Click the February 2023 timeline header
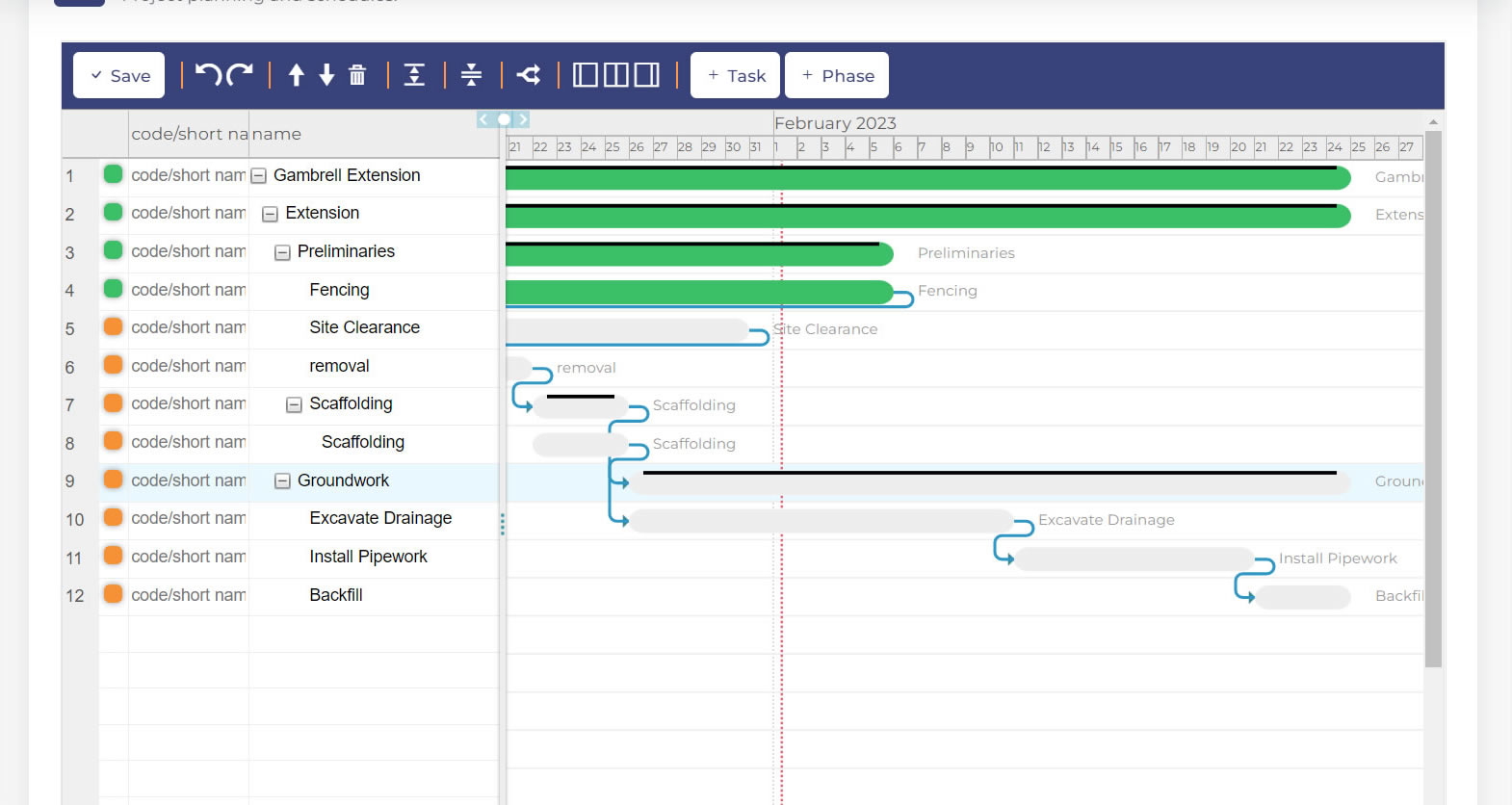This screenshot has height=805, width=1512. (835, 123)
